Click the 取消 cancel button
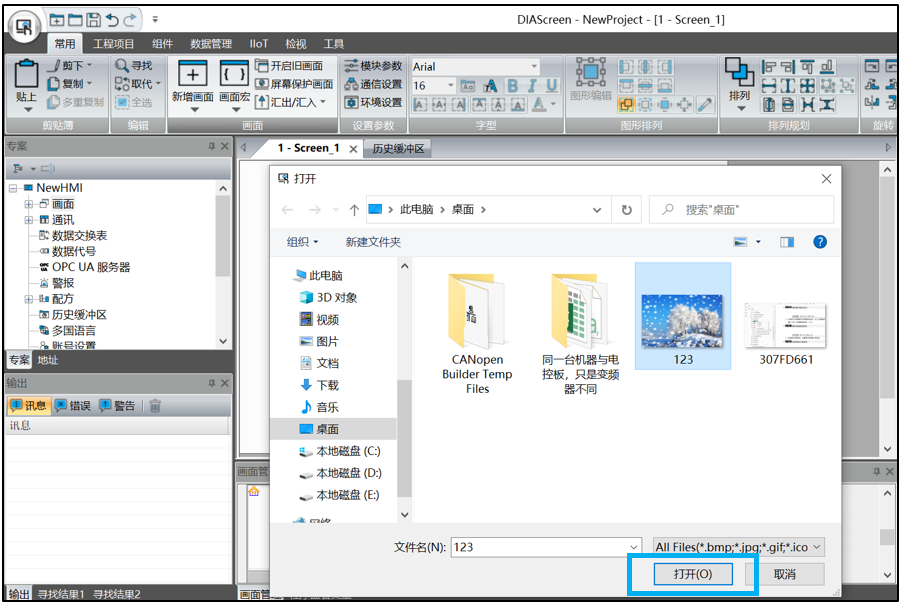899x603 pixels. [785, 574]
